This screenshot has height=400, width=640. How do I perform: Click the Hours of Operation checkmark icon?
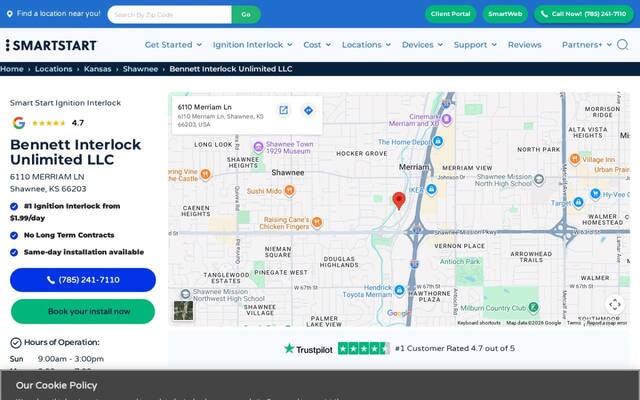point(16,342)
